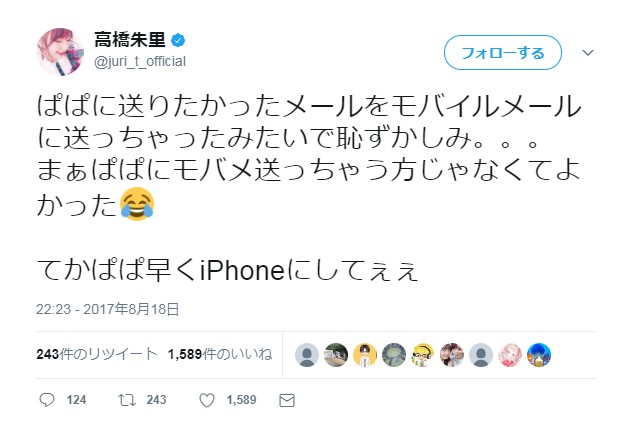View the 243件のリツイート list
The width and height of the screenshot is (633, 437).
(97, 354)
